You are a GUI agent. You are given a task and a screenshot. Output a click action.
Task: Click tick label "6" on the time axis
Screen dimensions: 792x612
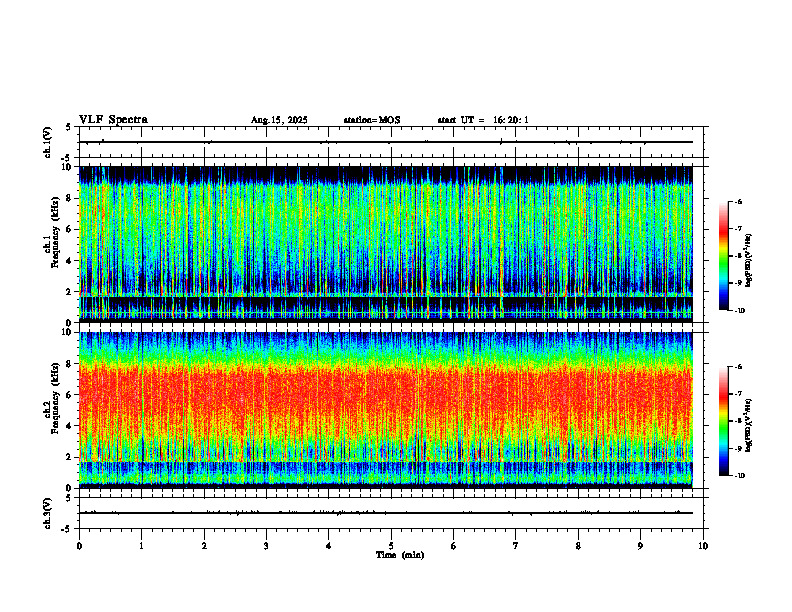coord(454,546)
